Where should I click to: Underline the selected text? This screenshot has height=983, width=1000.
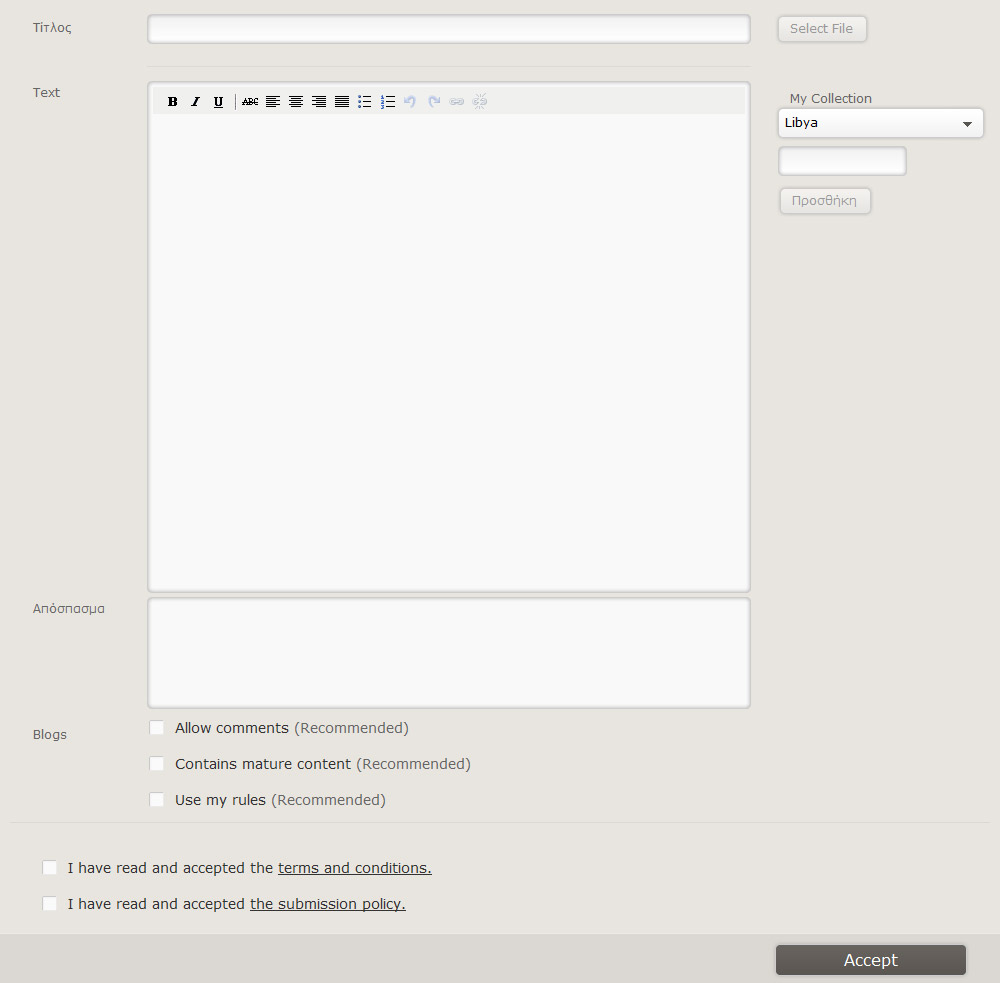219,101
